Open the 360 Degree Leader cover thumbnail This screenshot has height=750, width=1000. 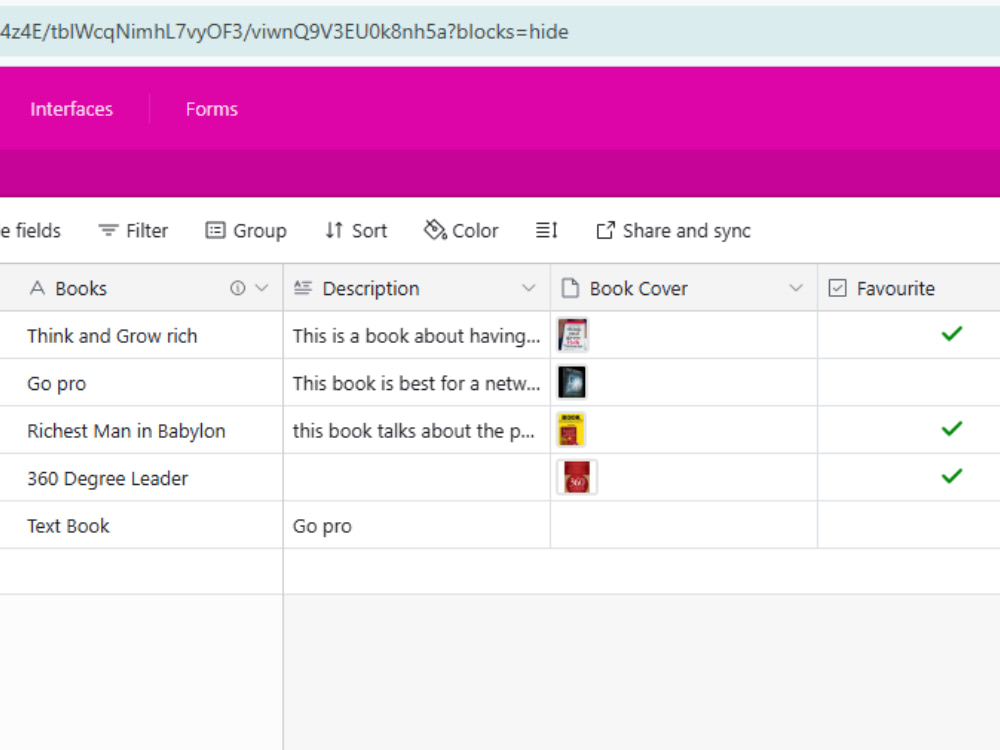(577, 476)
